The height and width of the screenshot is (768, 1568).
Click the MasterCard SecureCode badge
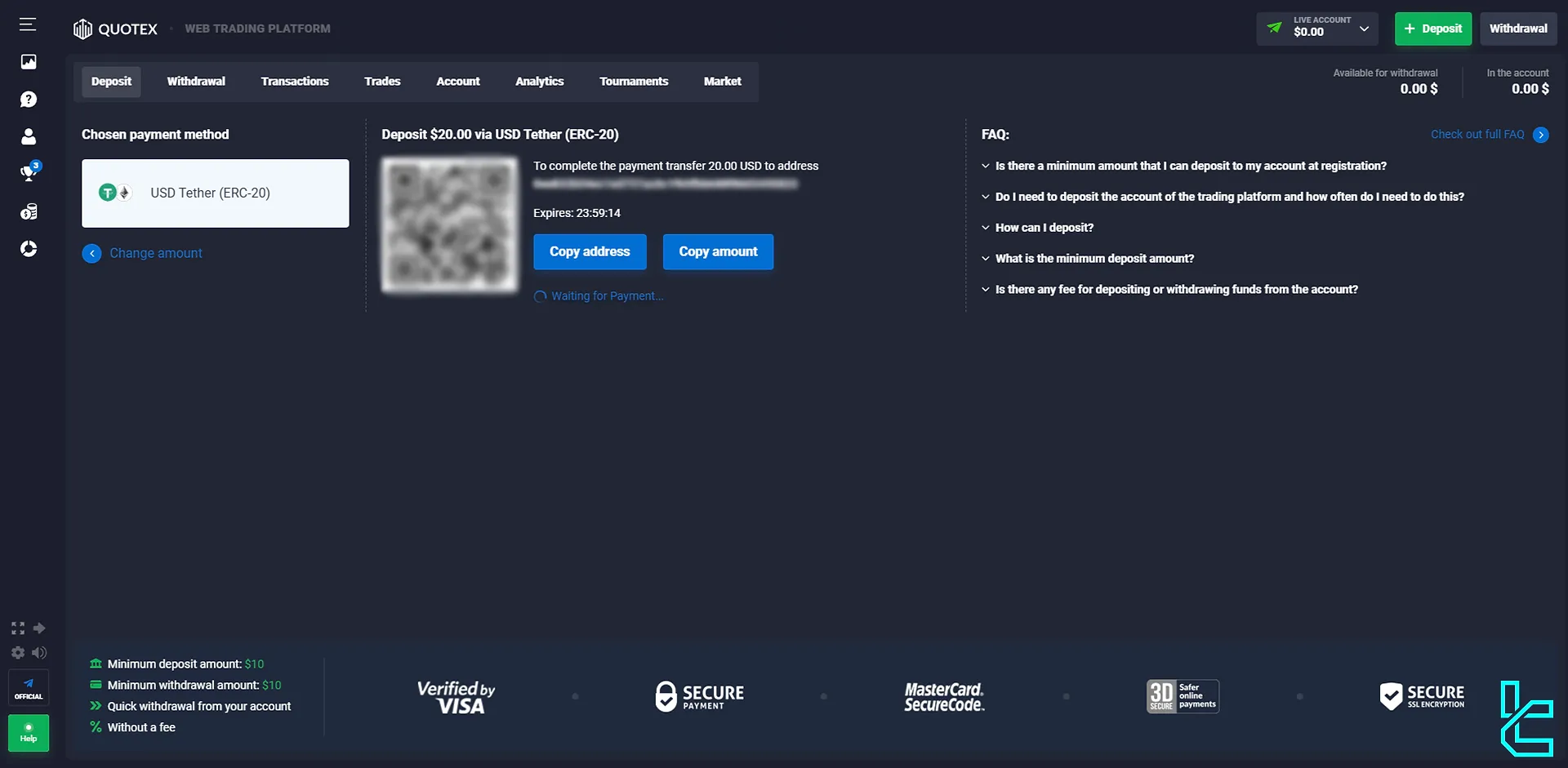(944, 697)
